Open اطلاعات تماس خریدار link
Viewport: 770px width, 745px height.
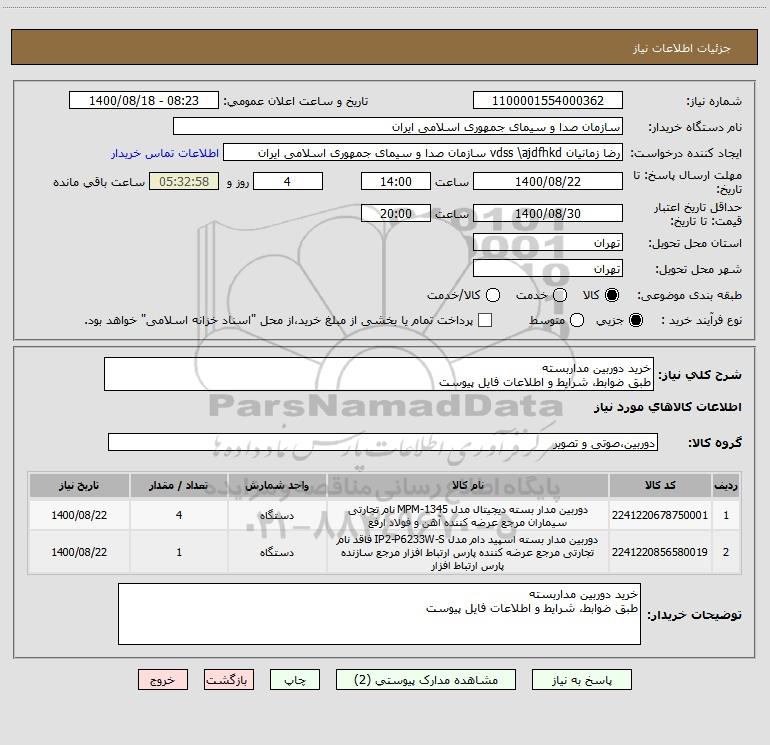165,153
